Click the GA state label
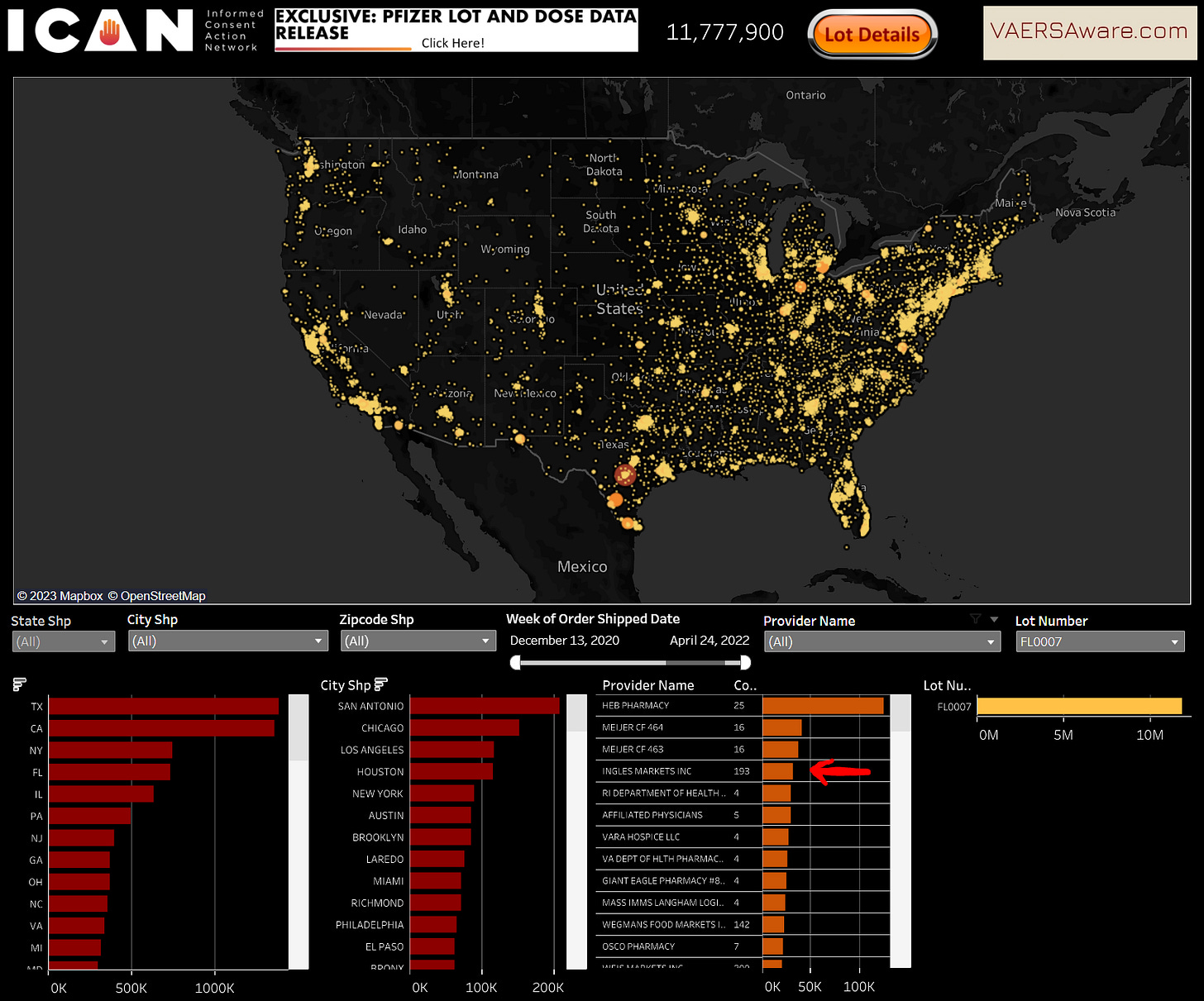 tap(36, 860)
